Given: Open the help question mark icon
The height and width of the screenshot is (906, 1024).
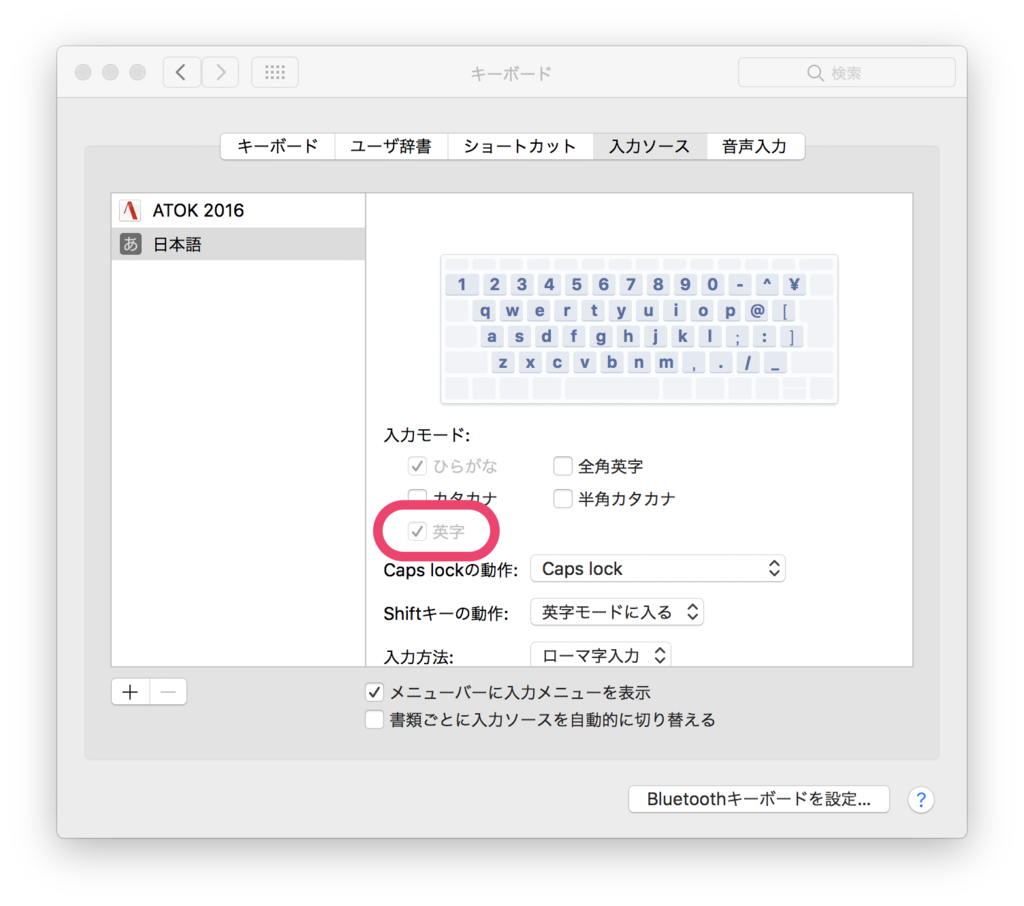Looking at the screenshot, I should pos(920,799).
